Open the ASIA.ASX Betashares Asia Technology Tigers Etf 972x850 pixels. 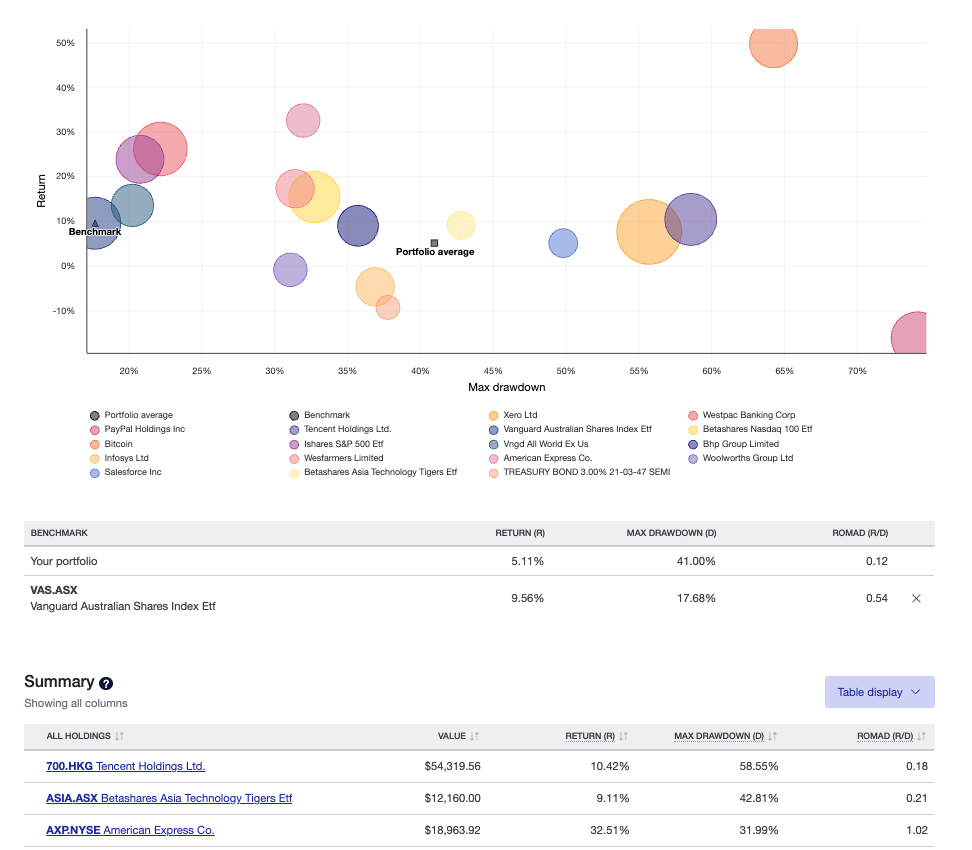click(168, 798)
